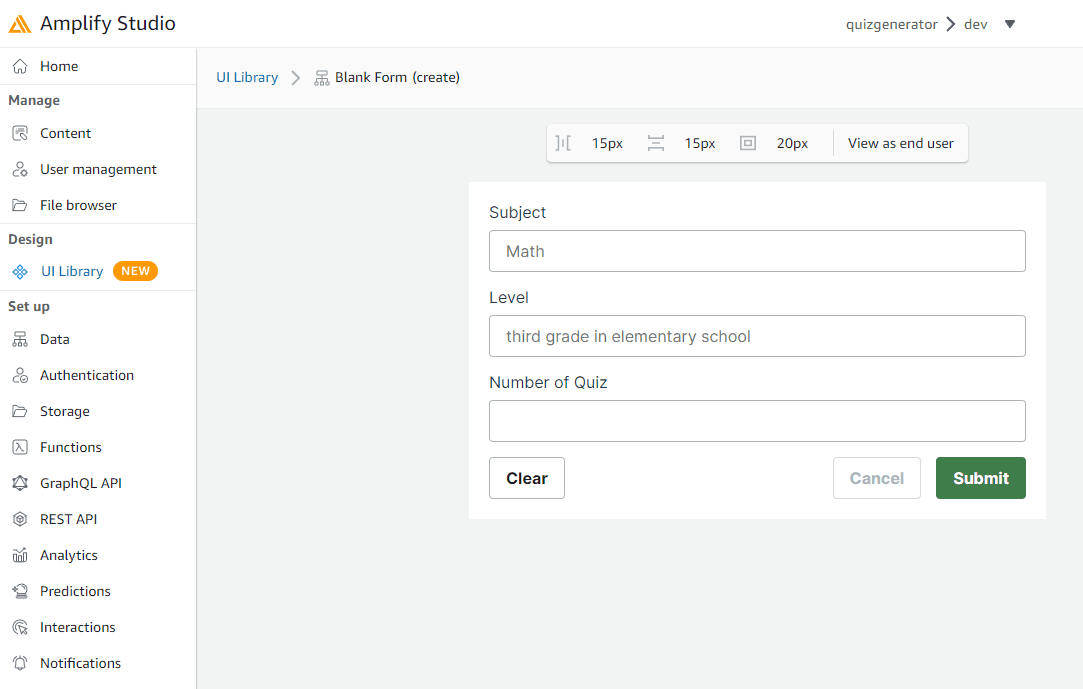This screenshot has height=689, width=1083.
Task: Click the form padding icon
Action: coord(748,143)
